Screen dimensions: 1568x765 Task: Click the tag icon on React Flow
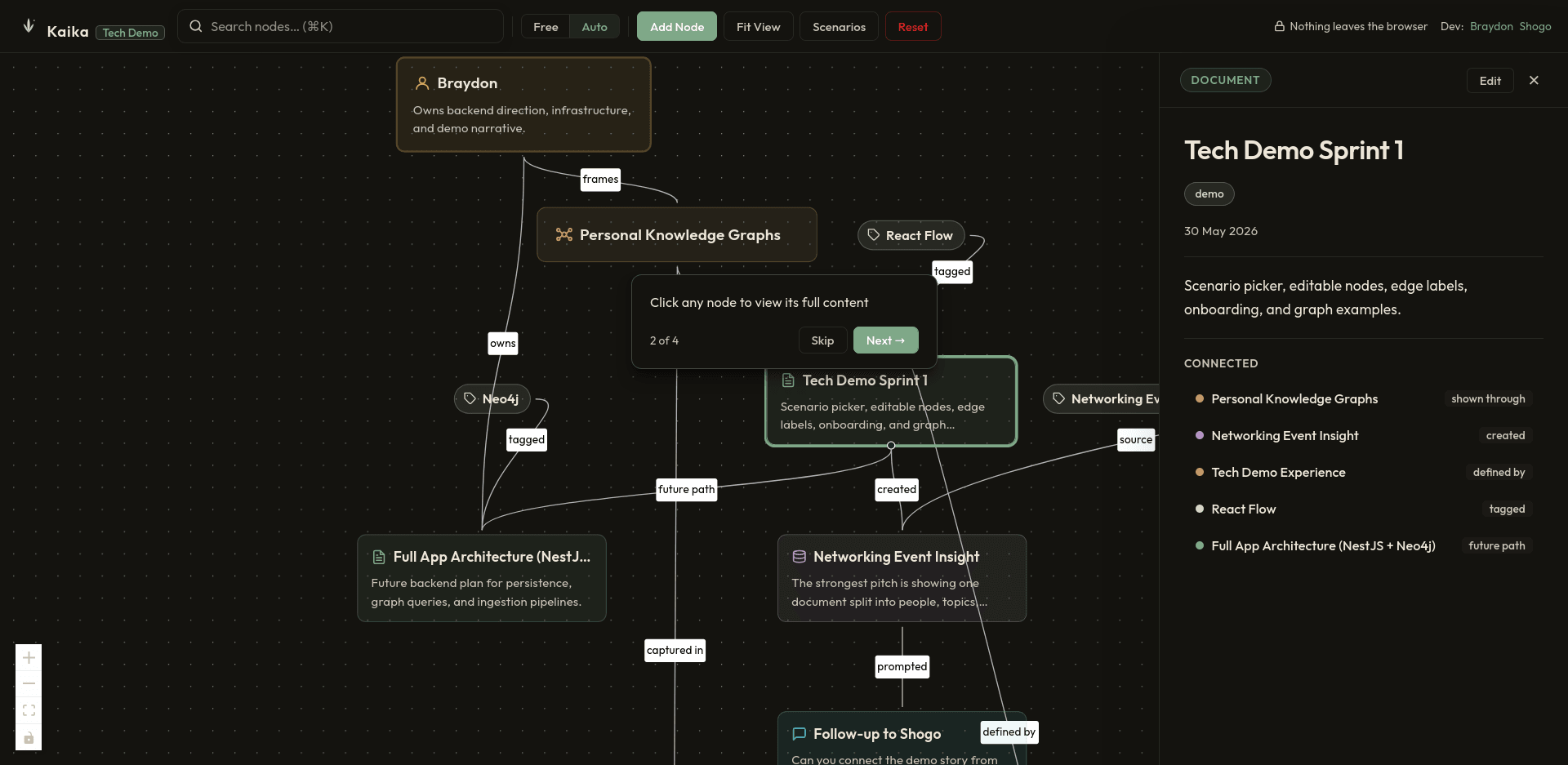(x=873, y=235)
